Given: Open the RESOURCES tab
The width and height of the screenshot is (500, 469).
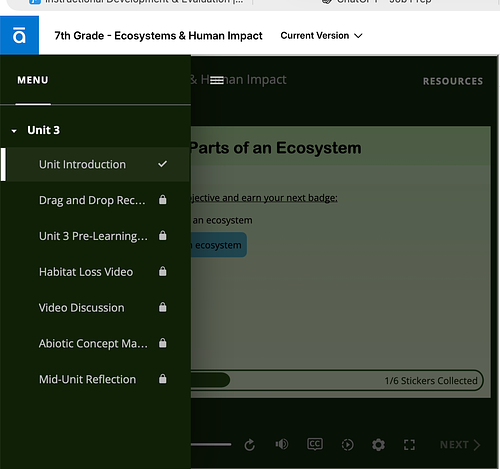Looking at the screenshot, I should point(453,81).
